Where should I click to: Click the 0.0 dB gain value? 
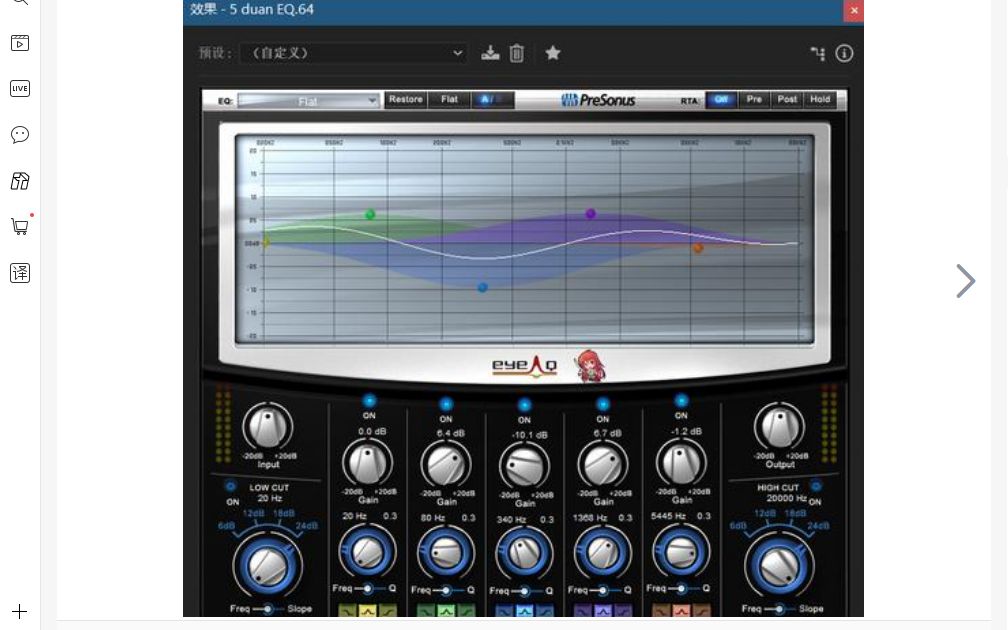(x=372, y=431)
